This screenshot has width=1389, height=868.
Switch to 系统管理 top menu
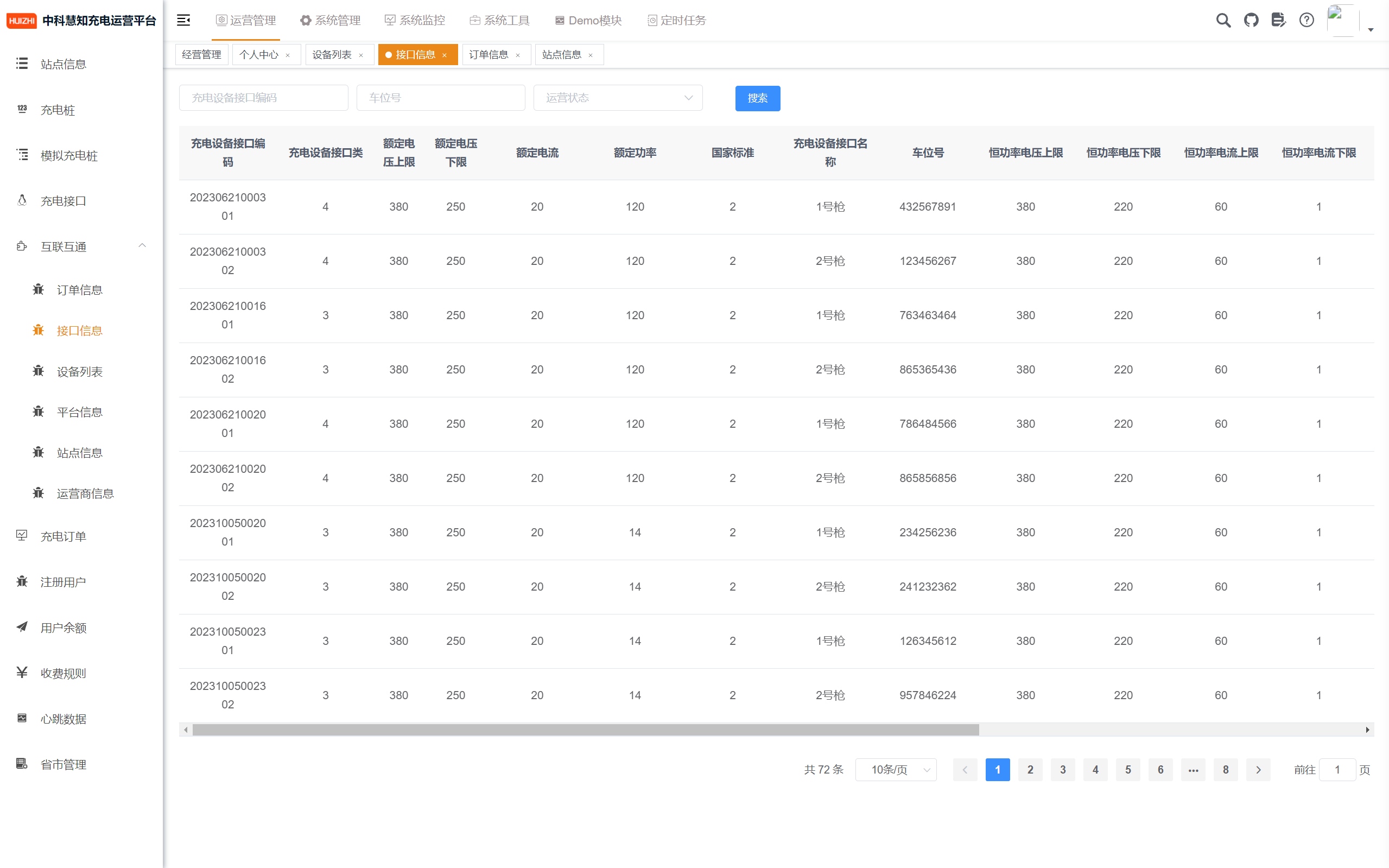coord(331,20)
